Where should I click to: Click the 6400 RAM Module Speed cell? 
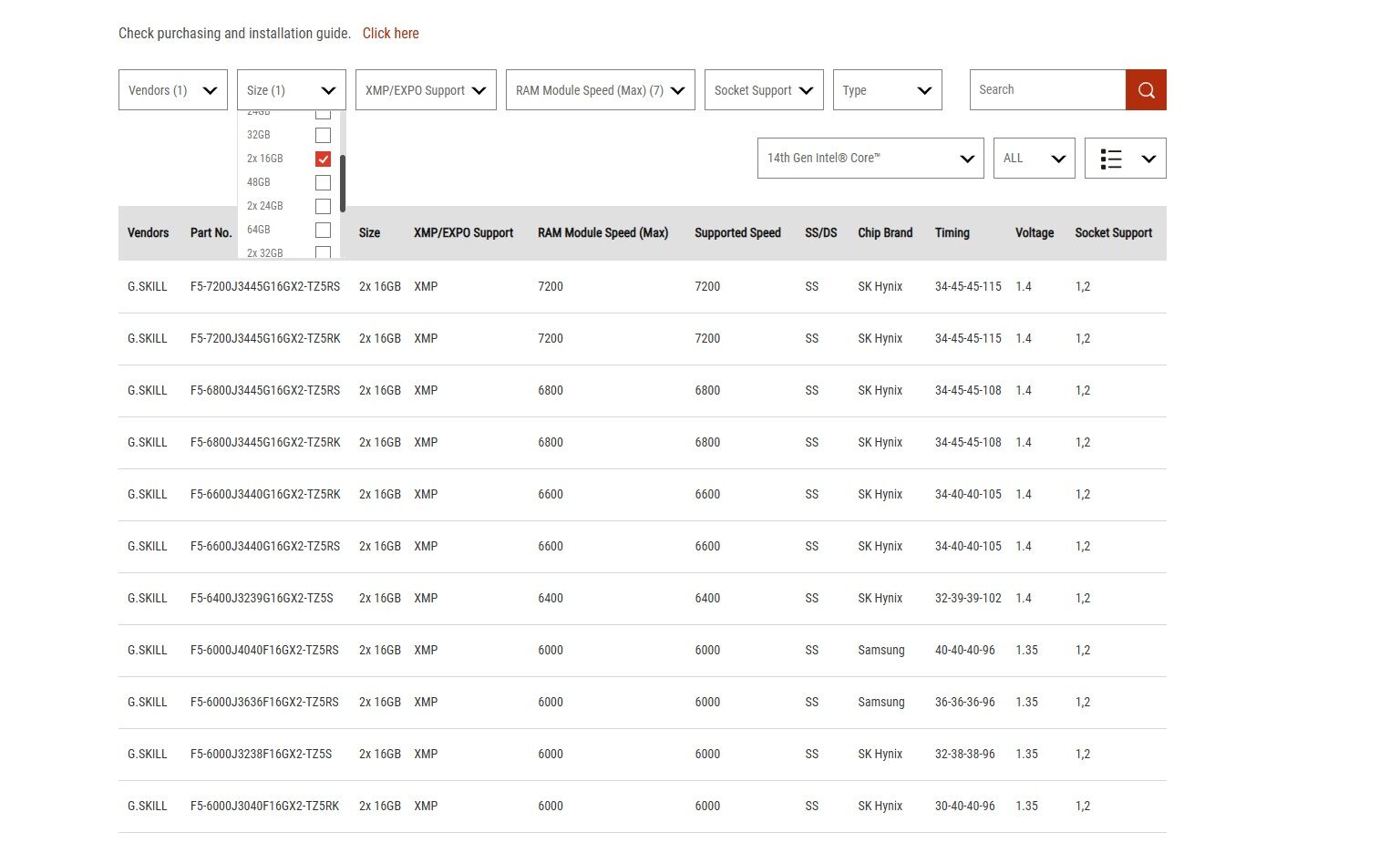coord(551,599)
